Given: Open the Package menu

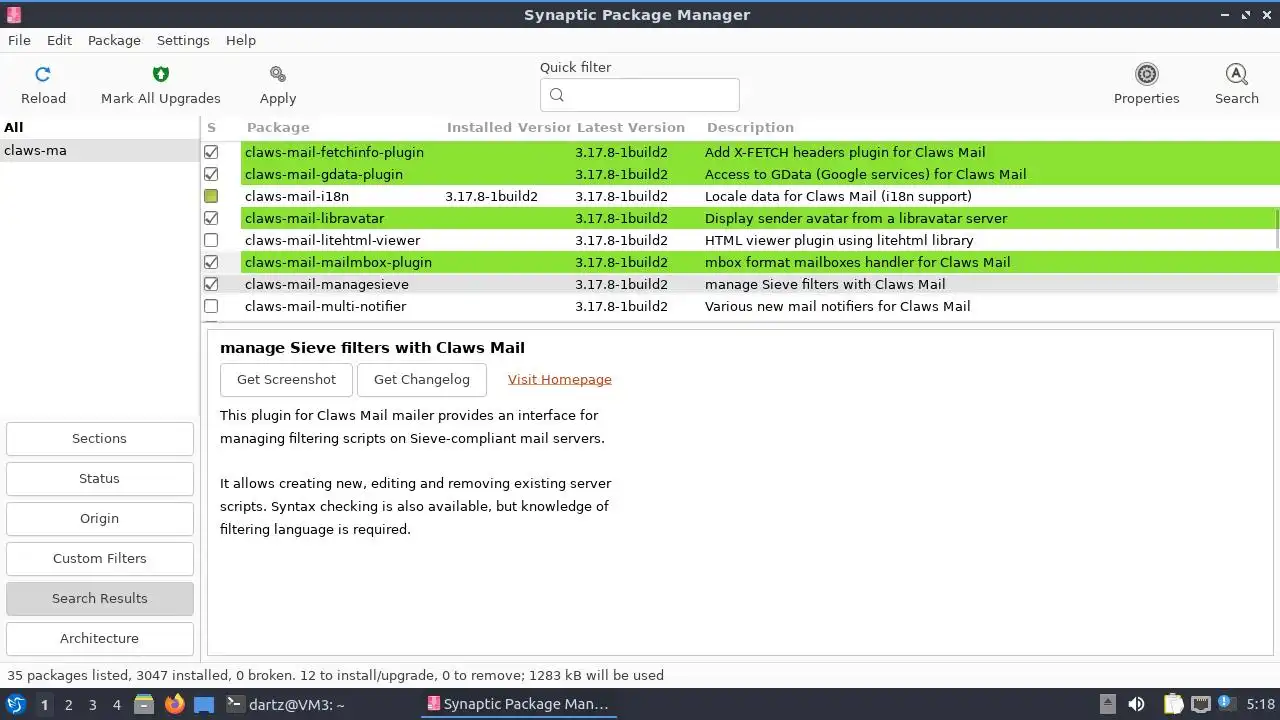Looking at the screenshot, I should point(114,40).
